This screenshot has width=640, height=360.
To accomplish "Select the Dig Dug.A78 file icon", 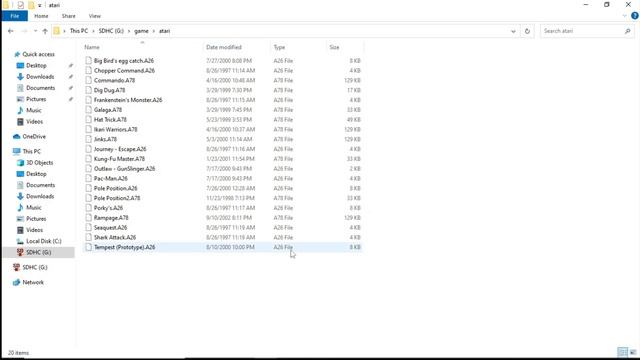I will pos(88,90).
